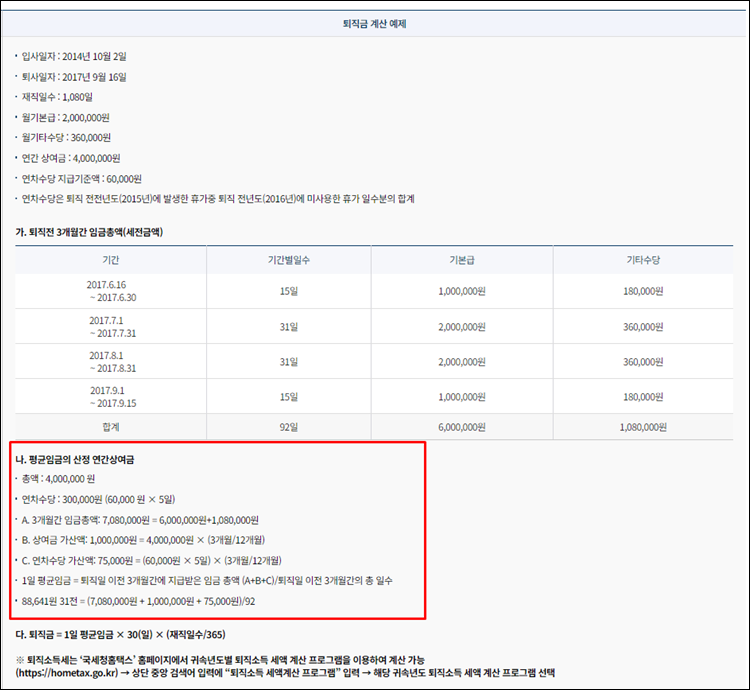Click the 재직일수 1,080일 line

[x=57, y=97]
